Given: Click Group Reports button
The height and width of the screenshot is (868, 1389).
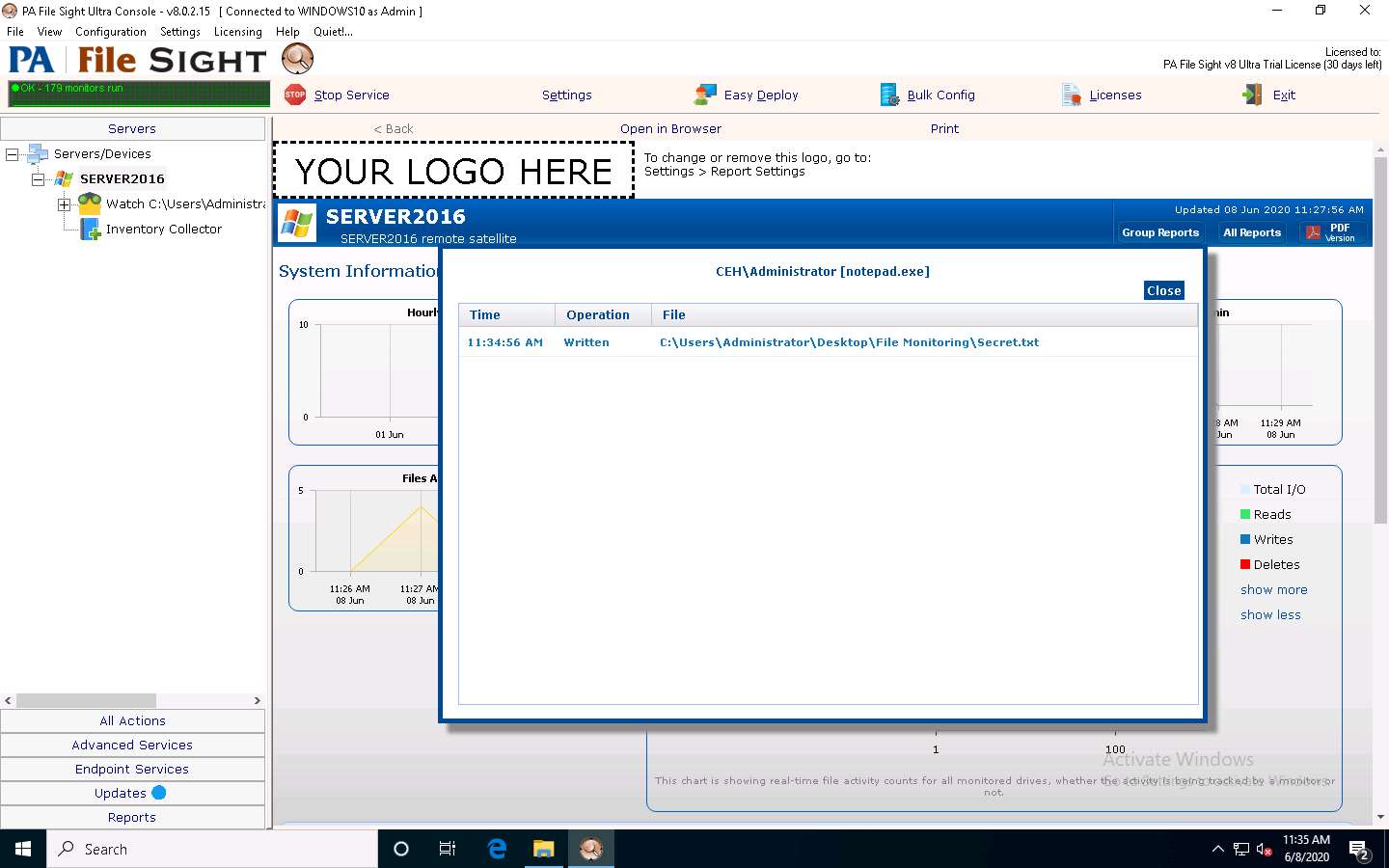Looking at the screenshot, I should (1160, 232).
